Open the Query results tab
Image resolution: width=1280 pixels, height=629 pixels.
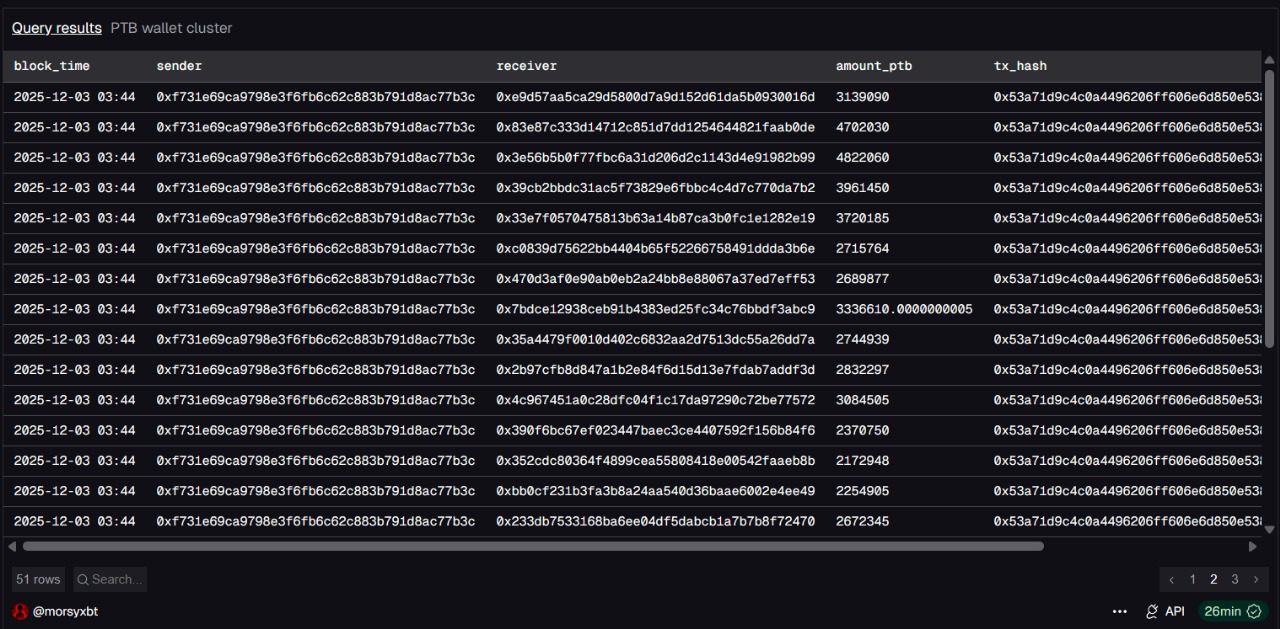(57, 28)
